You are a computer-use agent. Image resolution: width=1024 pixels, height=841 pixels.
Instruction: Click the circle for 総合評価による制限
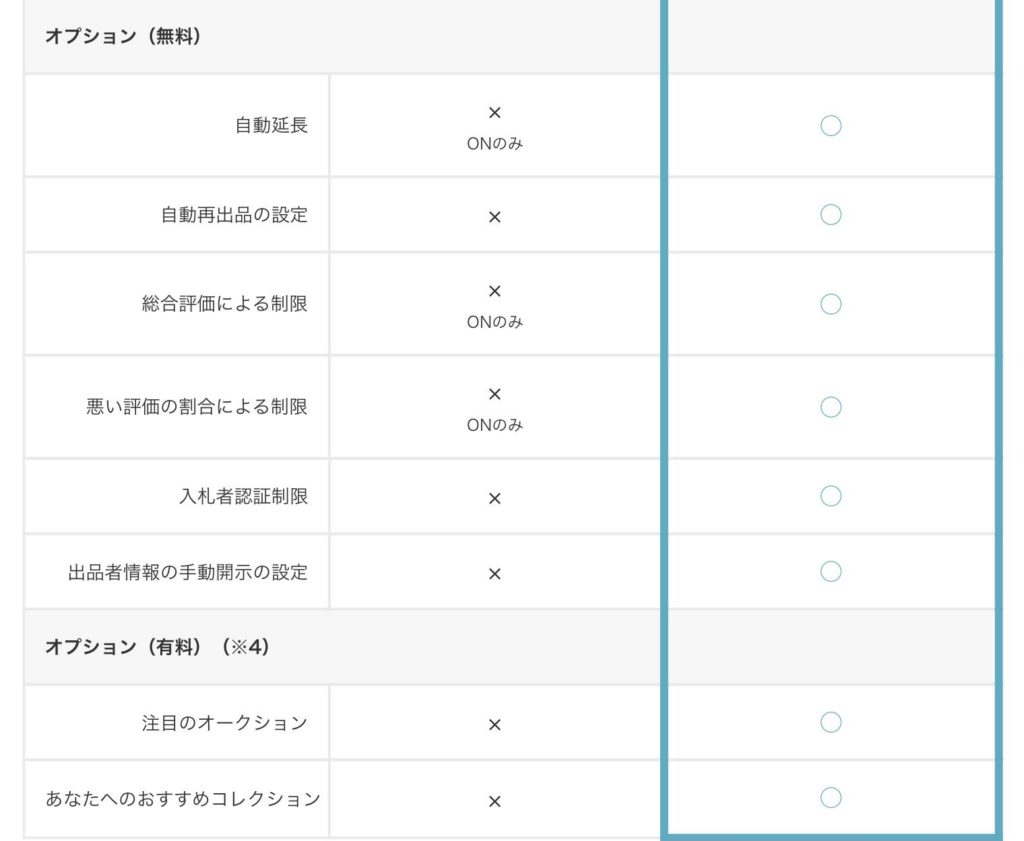point(830,304)
